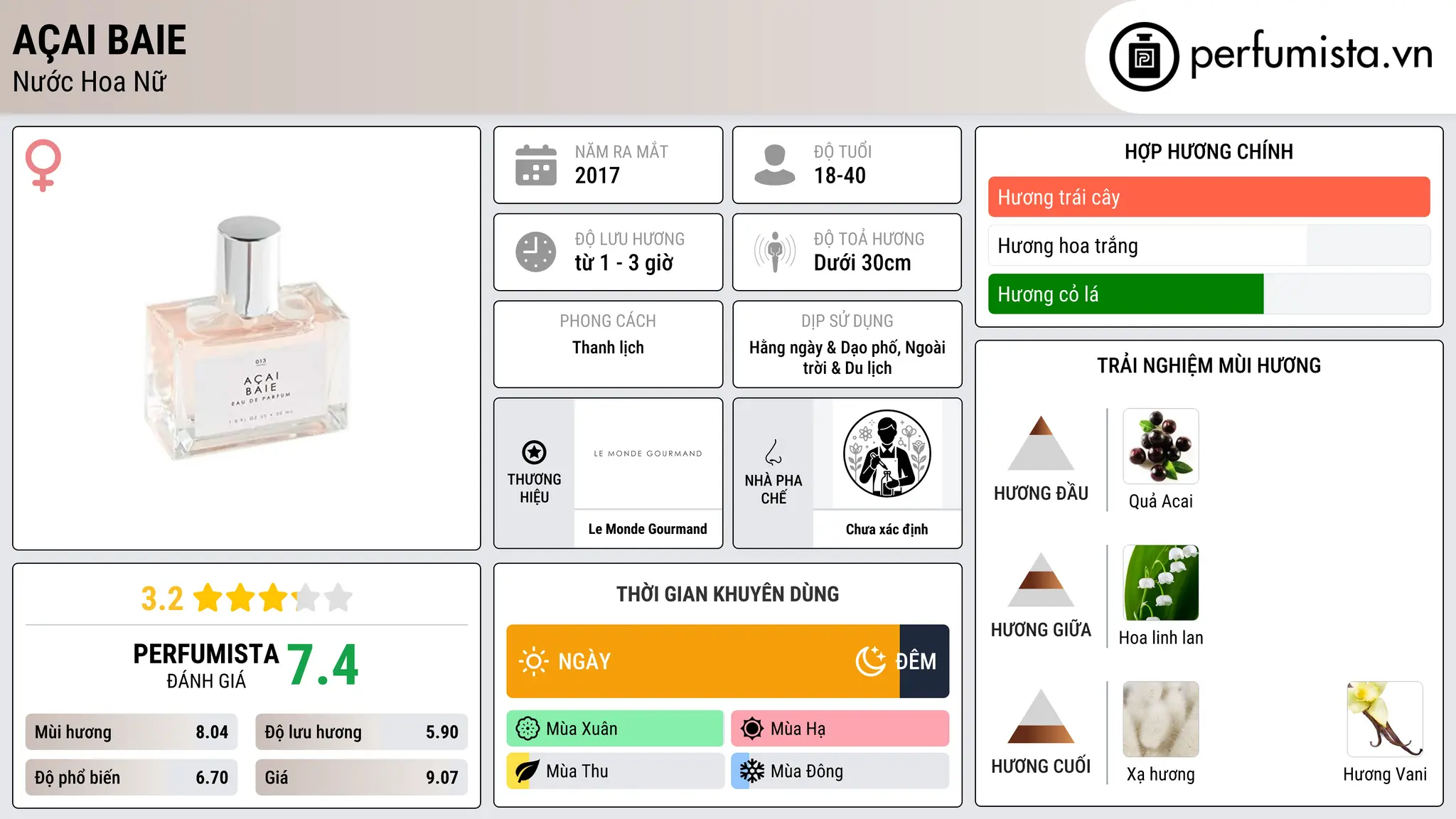The width and height of the screenshot is (1456, 819).
Task: Select the Mùa Thu season tile
Action: click(615, 771)
